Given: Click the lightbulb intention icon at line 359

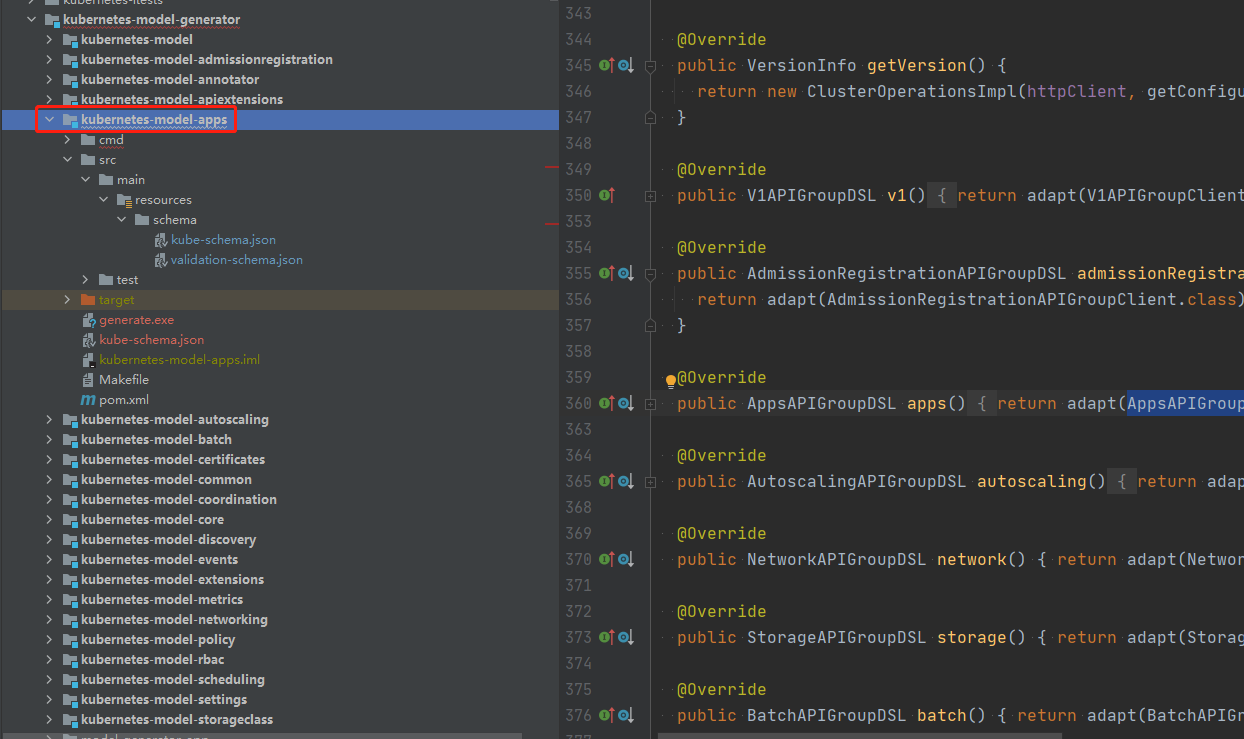Looking at the screenshot, I should pos(670,382).
